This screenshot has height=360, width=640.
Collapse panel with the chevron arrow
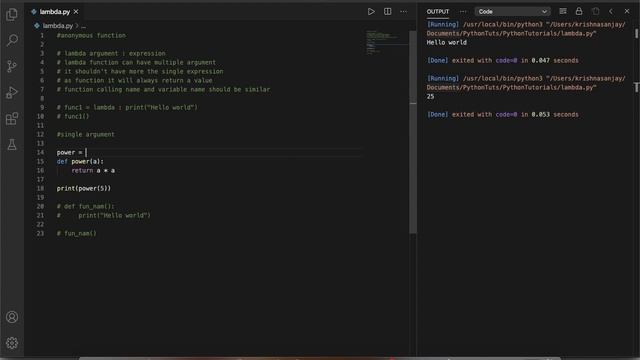point(611,11)
